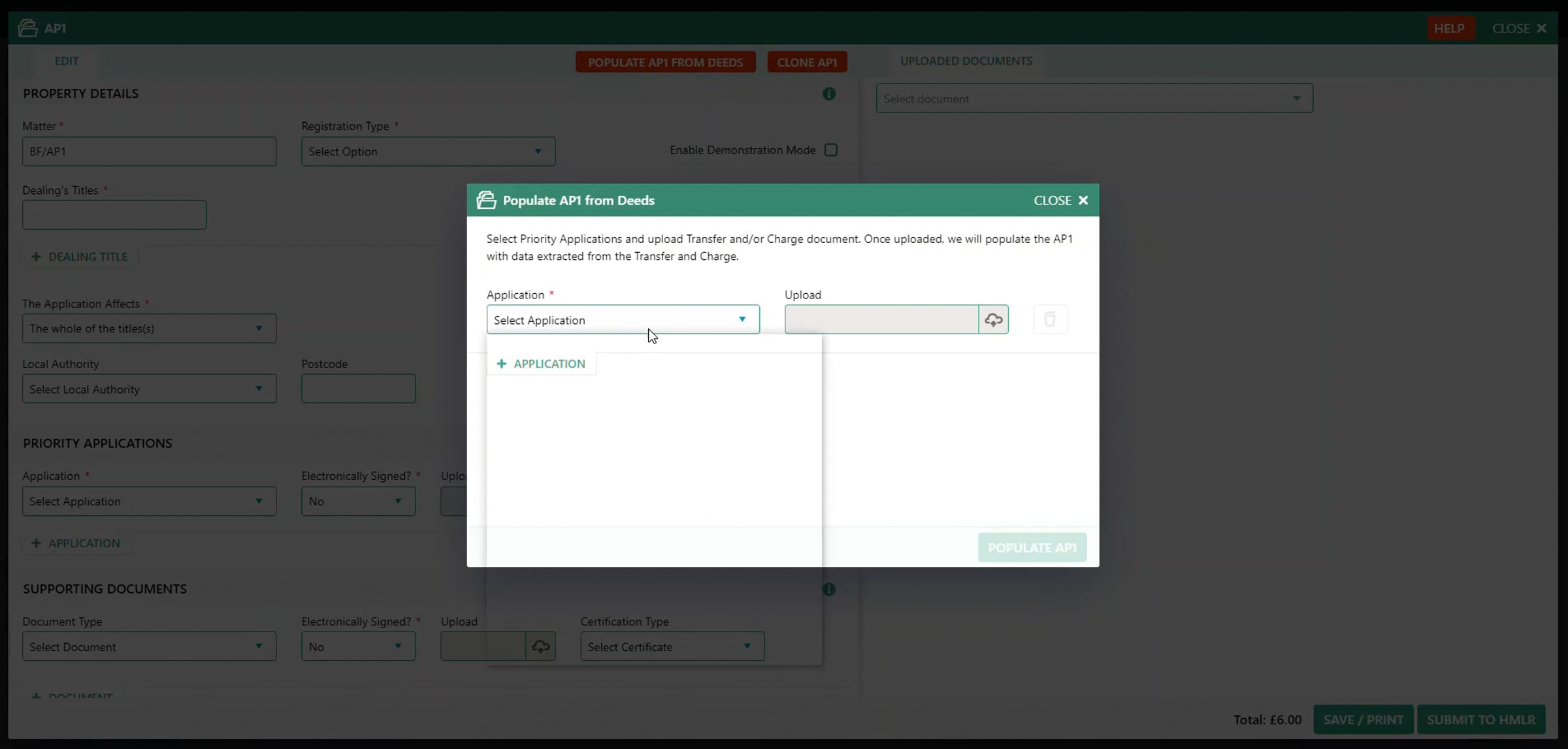The image size is (1568, 749).
Task: Click Supporting Documents upload cloud icon
Action: [x=540, y=646]
